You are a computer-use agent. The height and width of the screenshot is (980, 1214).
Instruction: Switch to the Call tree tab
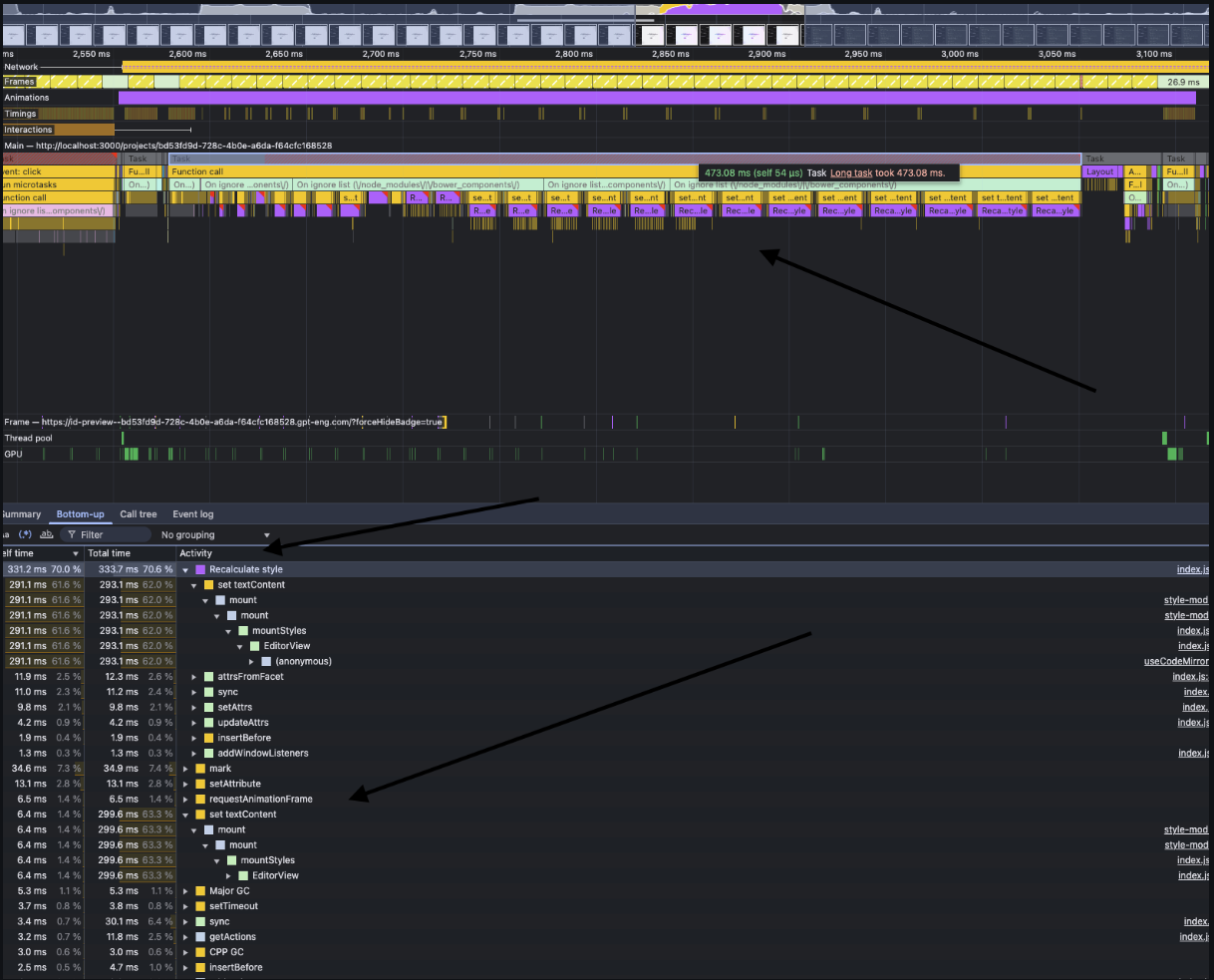pyautogui.click(x=139, y=514)
